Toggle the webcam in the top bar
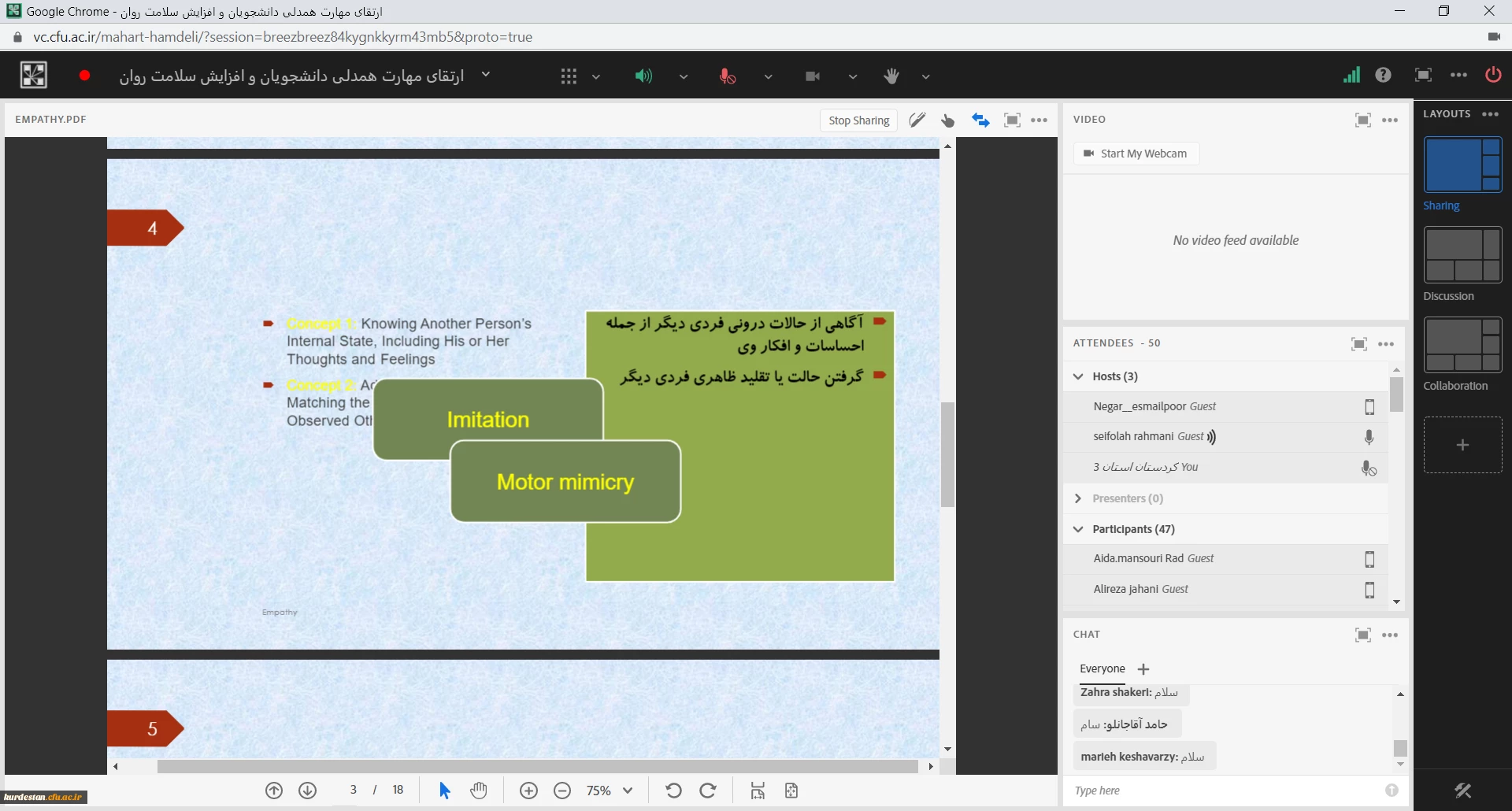The image size is (1512, 811). pos(813,76)
